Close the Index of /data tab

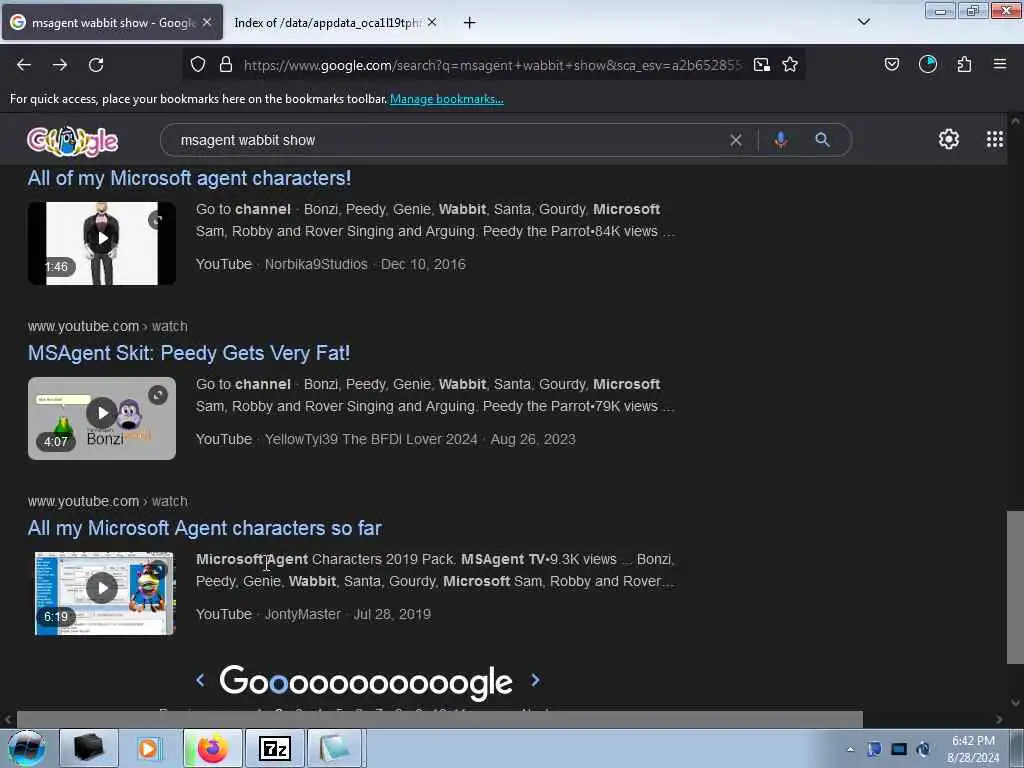click(432, 22)
